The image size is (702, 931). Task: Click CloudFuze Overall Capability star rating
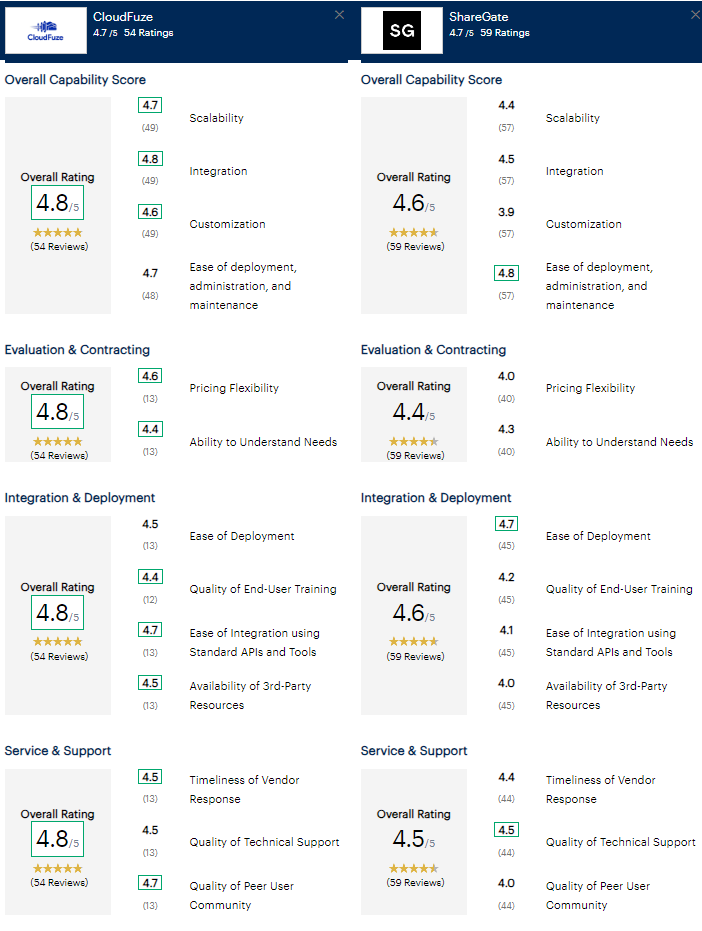pyautogui.click(x=58, y=232)
